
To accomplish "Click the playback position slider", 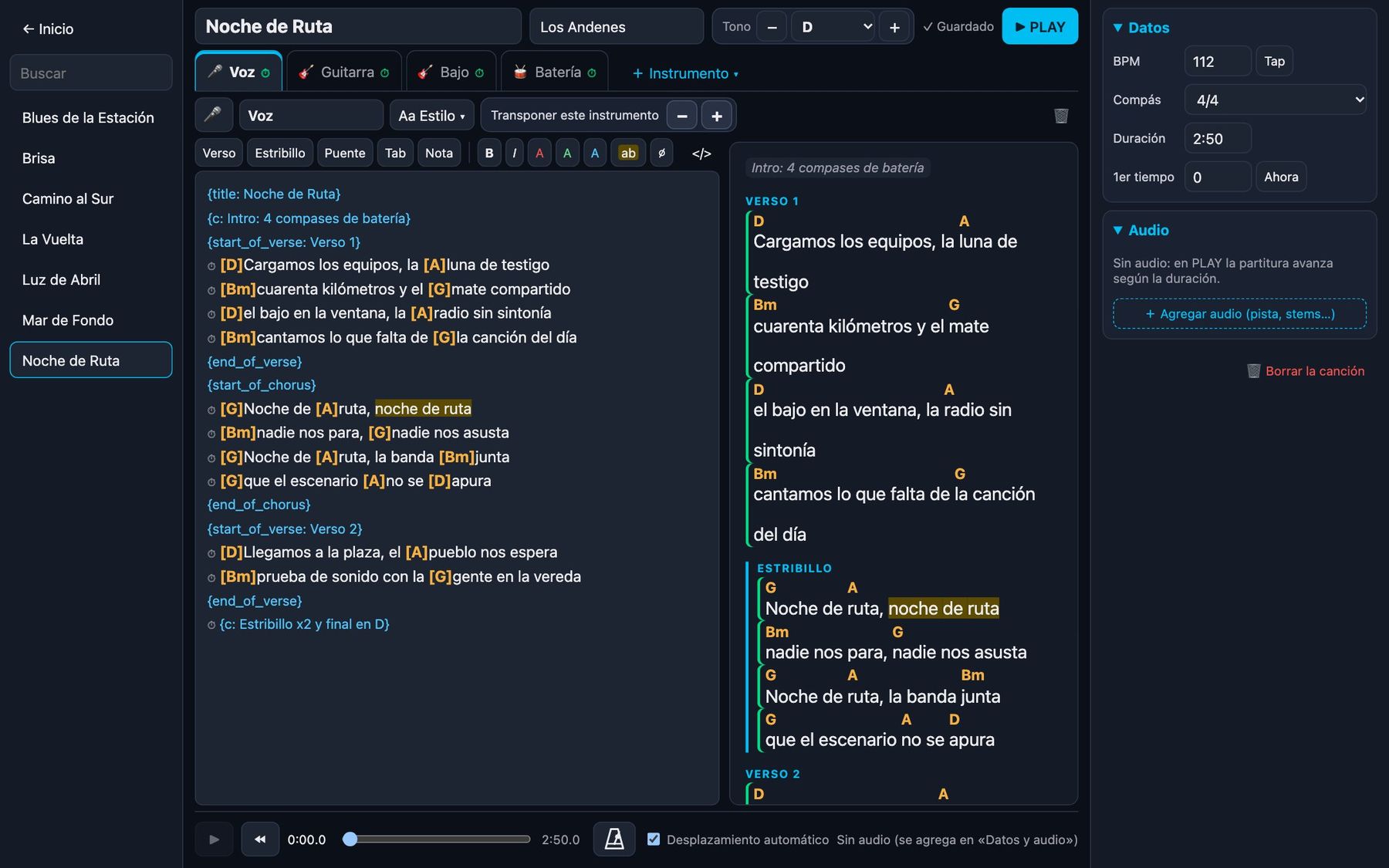I will [437, 839].
